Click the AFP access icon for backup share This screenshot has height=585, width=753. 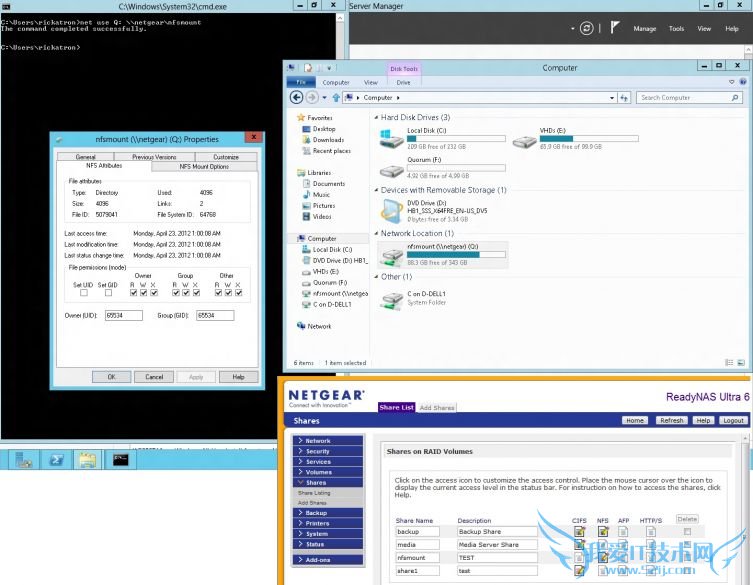click(x=623, y=531)
